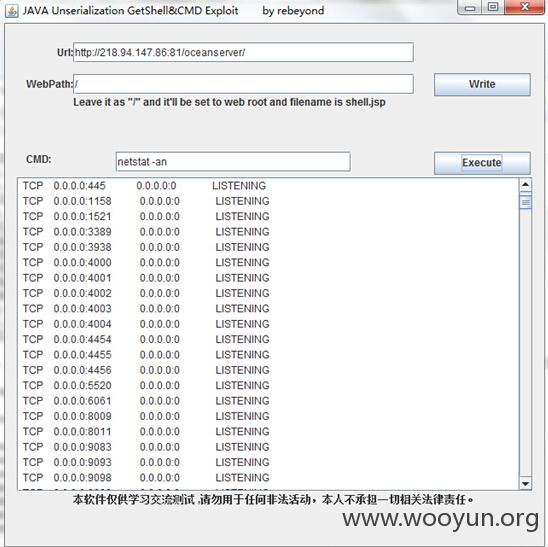Focus the WebPath input field
This screenshot has height=547, width=548.
pos(243,84)
